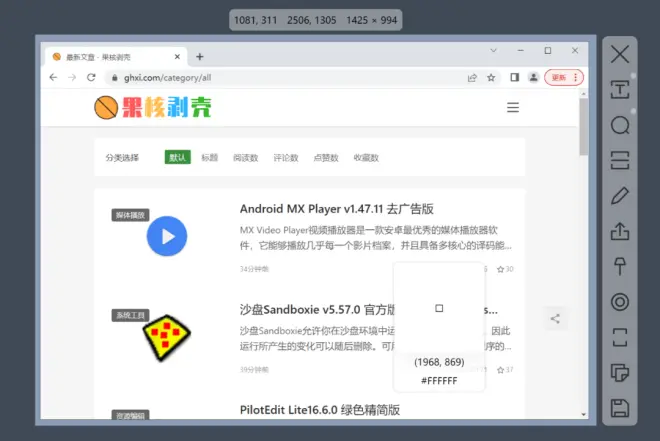Open the PilotEdit Lite16.6.0 article

(320, 410)
